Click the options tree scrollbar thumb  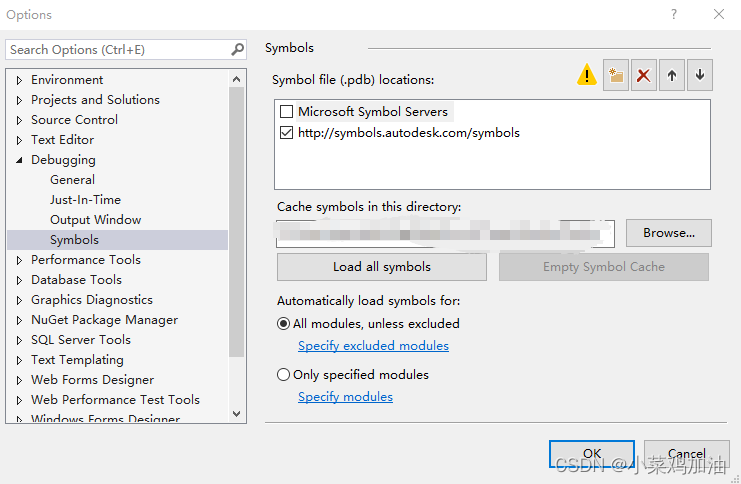tap(237, 222)
